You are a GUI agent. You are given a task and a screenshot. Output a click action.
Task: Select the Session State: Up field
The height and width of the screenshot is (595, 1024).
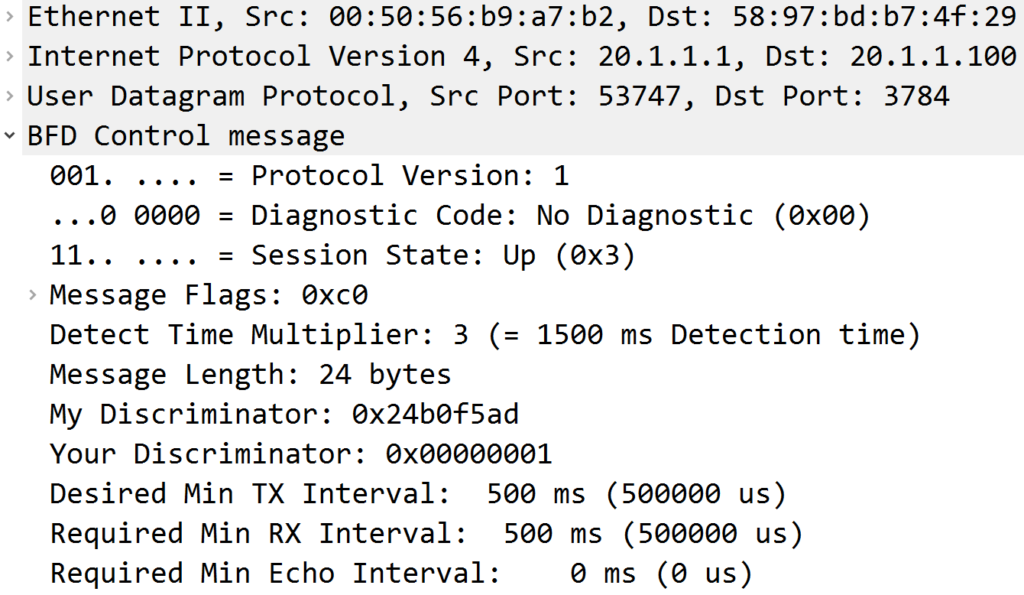342,256
